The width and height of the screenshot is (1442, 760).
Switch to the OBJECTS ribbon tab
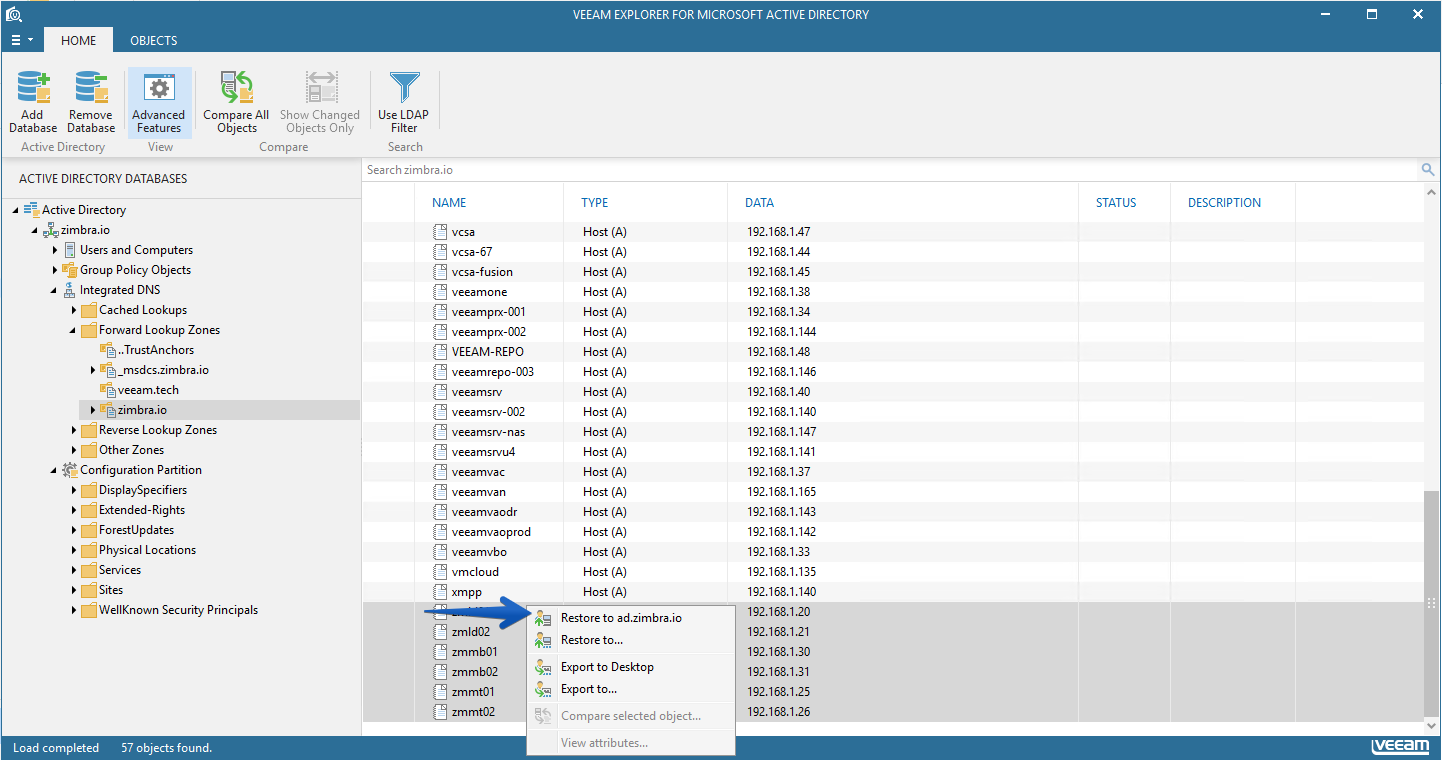click(x=154, y=41)
